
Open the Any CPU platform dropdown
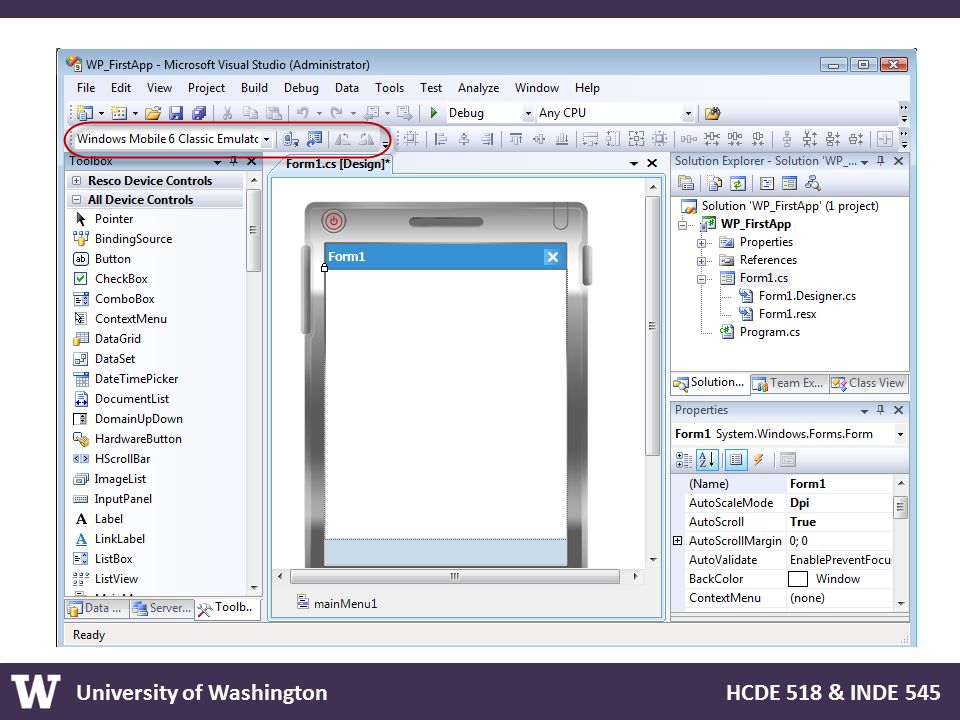click(688, 113)
